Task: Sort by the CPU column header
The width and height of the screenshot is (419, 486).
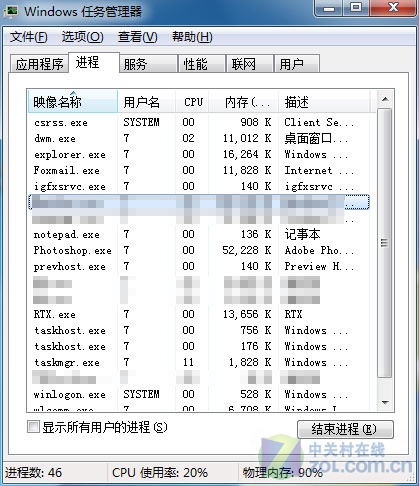Action: [x=192, y=102]
